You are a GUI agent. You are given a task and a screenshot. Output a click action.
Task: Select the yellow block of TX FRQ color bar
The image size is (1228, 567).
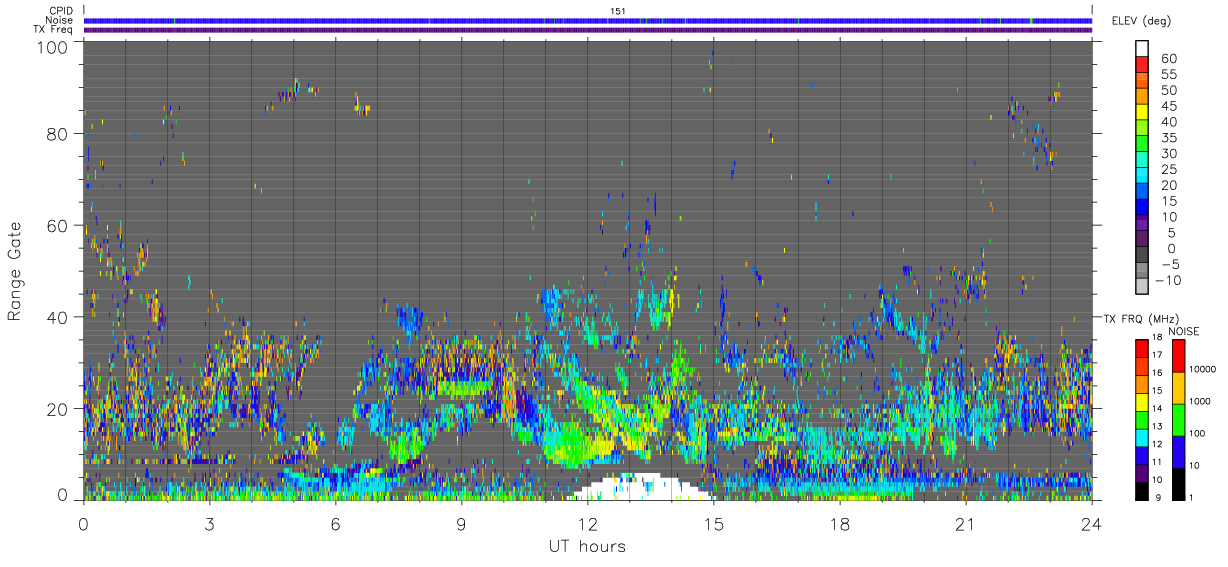[x=1142, y=402]
